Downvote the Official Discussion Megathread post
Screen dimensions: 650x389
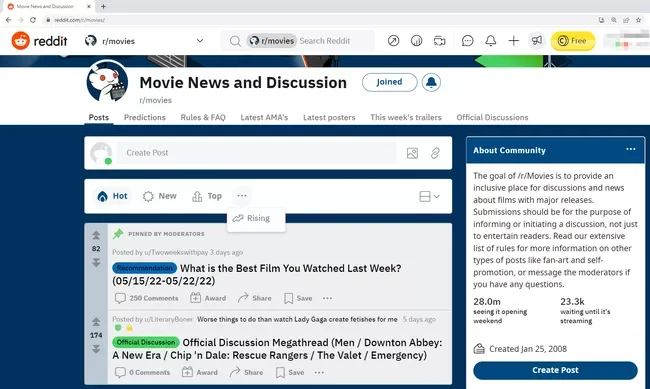pyautogui.click(x=96, y=349)
